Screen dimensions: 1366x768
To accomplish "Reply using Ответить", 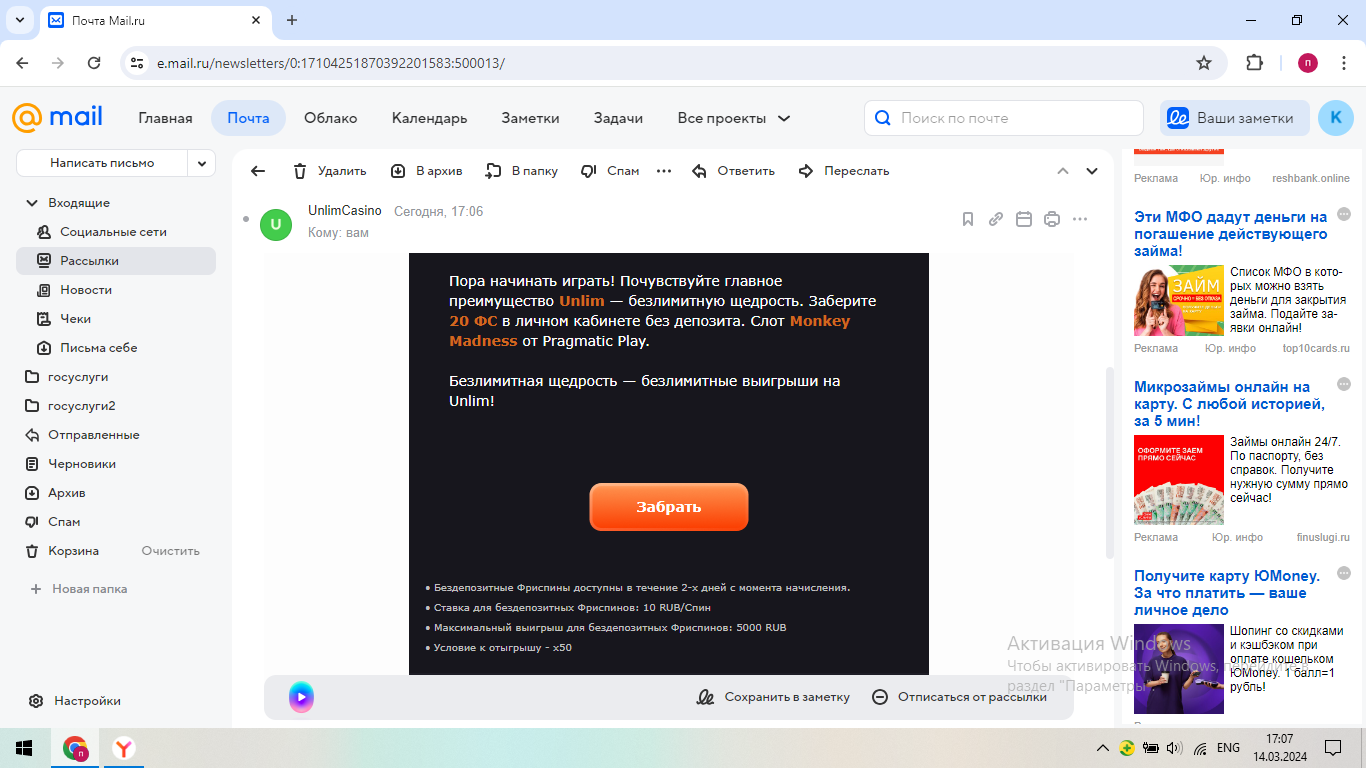I will tap(733, 171).
